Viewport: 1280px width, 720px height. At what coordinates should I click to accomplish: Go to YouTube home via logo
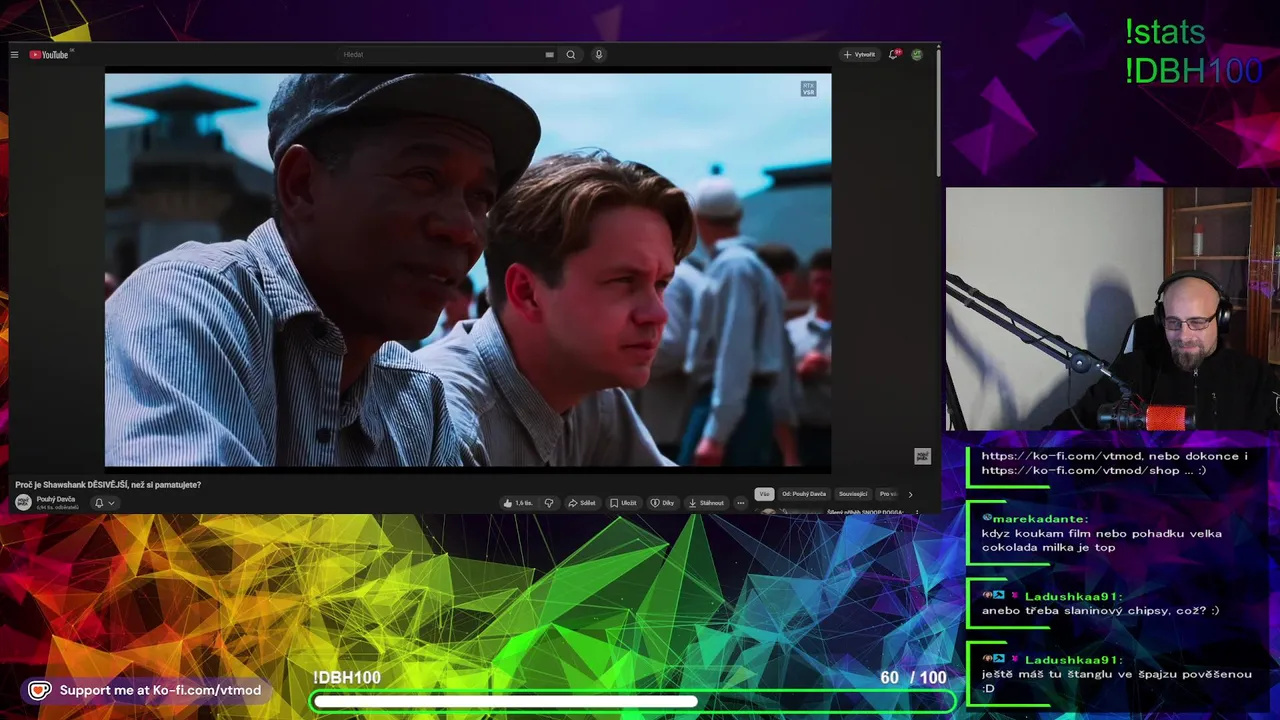coord(50,55)
